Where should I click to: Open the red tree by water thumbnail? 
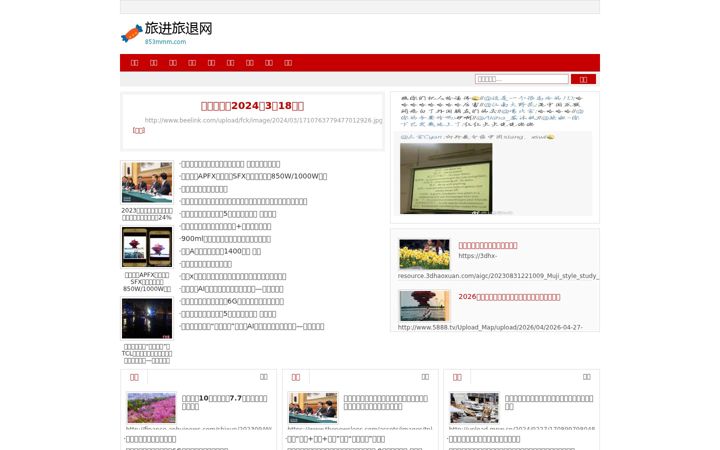[x=424, y=306]
